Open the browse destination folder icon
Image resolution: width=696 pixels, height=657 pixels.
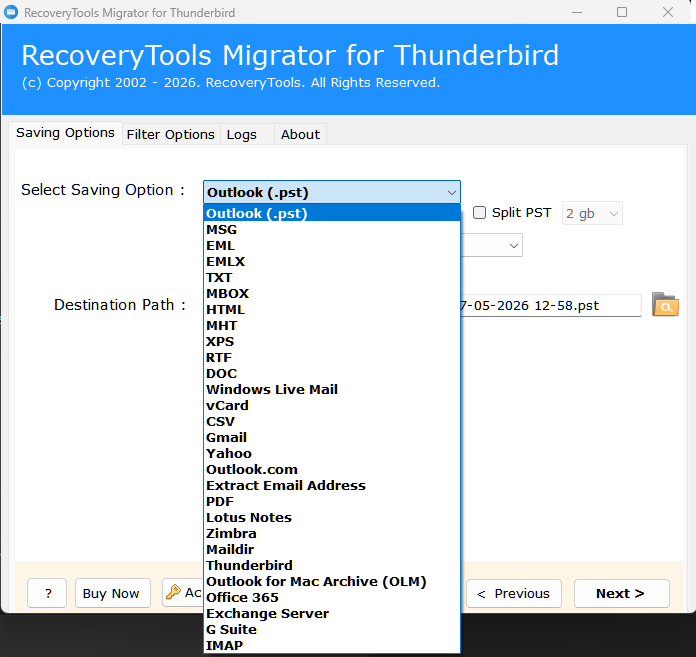coord(665,305)
